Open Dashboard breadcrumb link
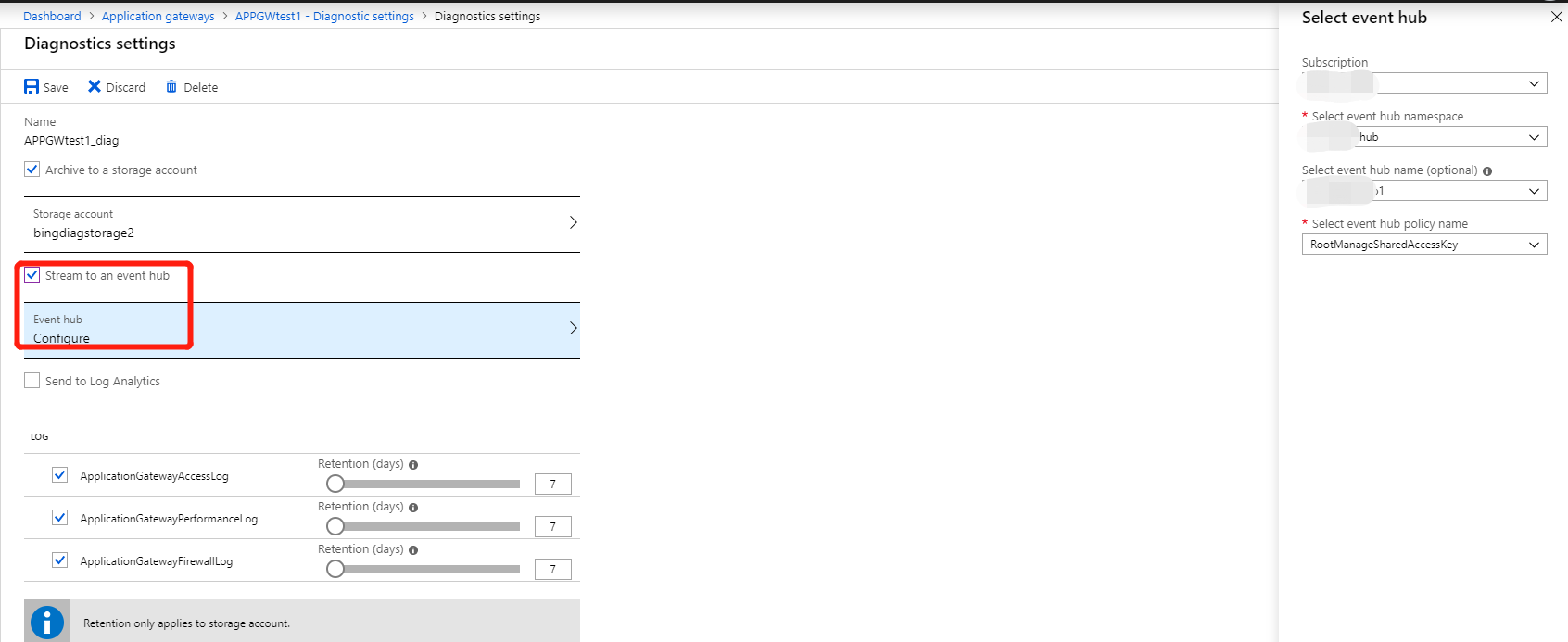Screen dimensions: 1568x642 click(52, 17)
